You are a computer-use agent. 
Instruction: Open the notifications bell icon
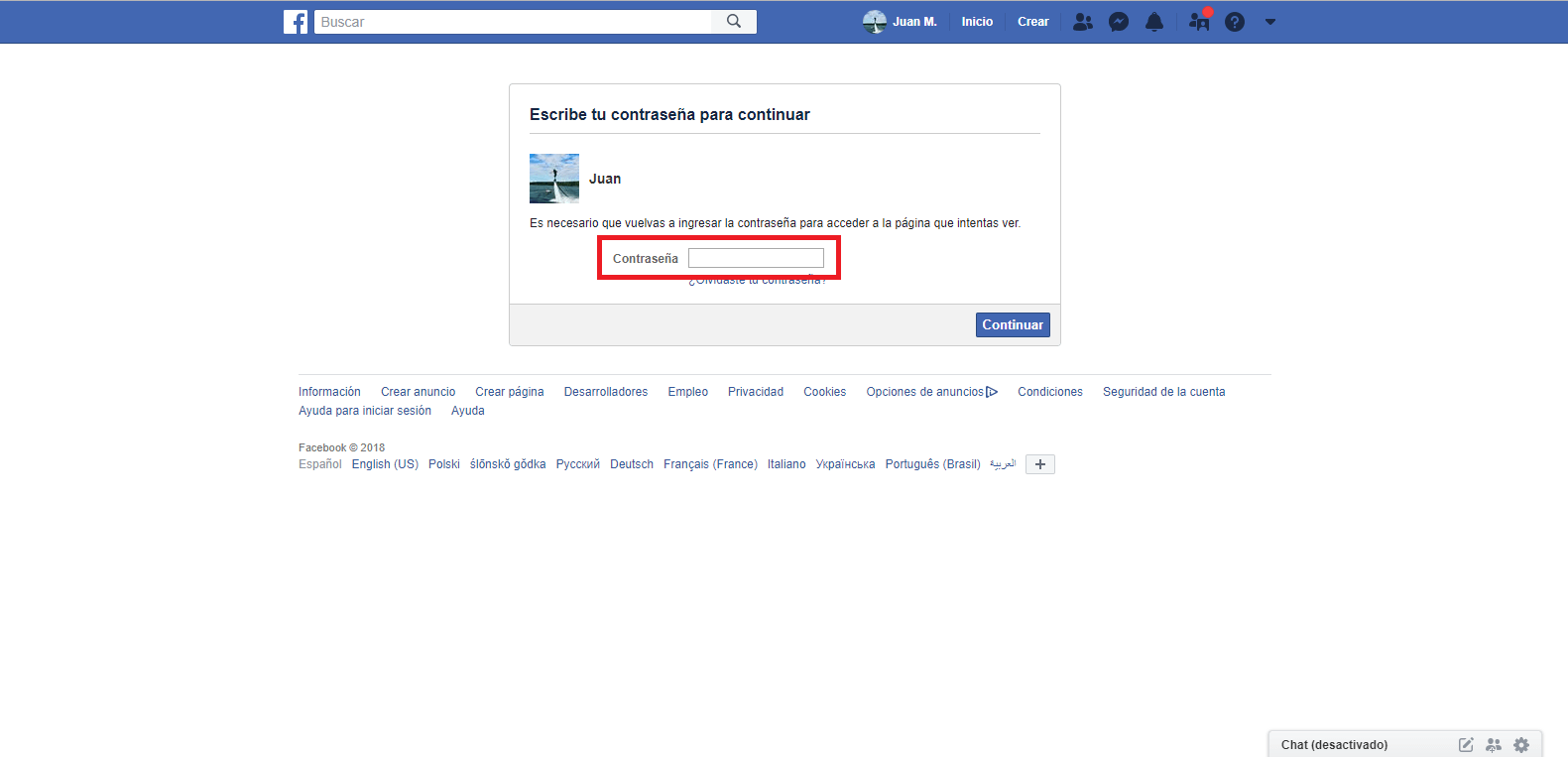1154,22
